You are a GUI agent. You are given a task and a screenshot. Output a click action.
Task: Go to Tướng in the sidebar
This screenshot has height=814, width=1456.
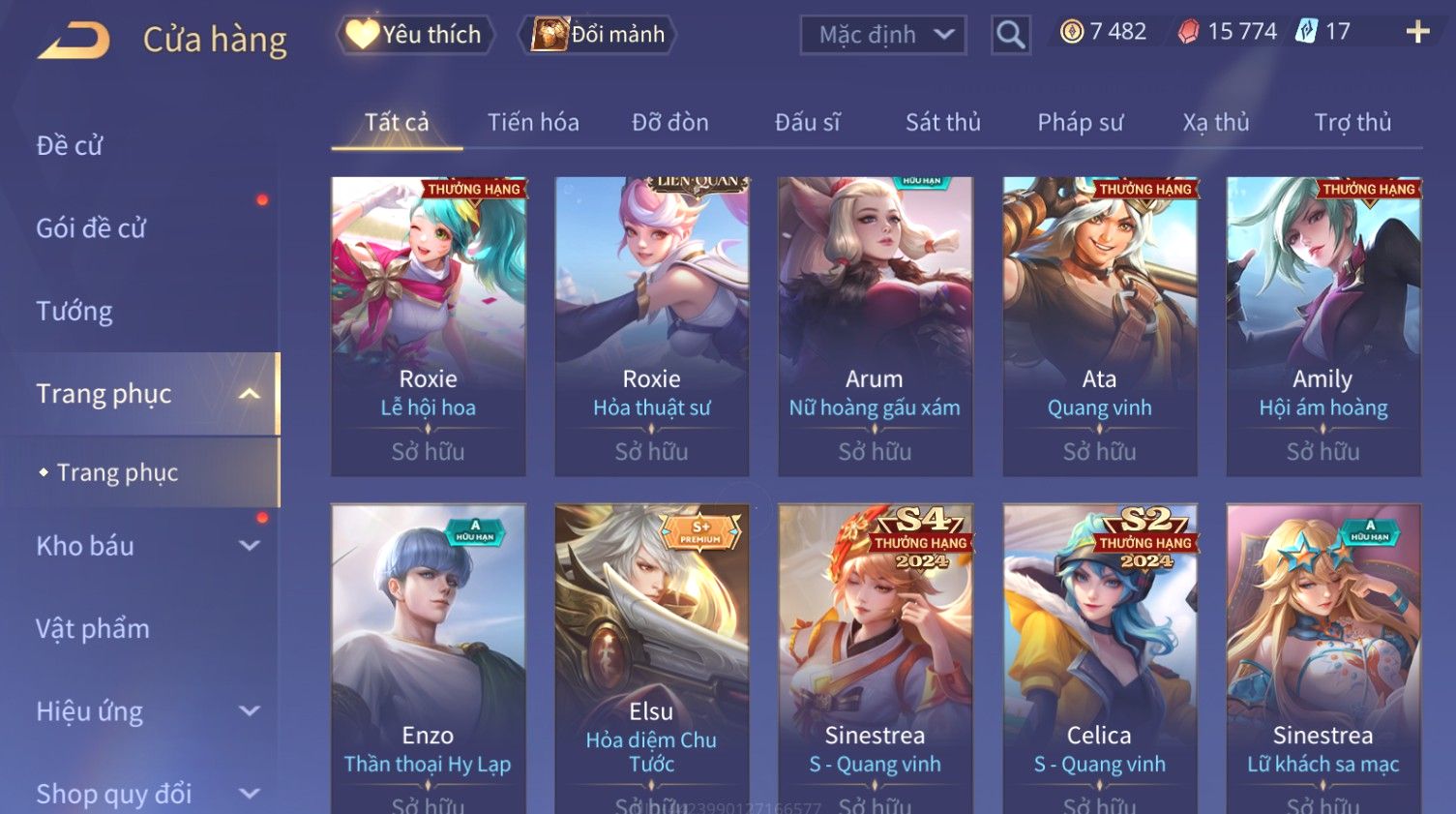click(x=74, y=312)
